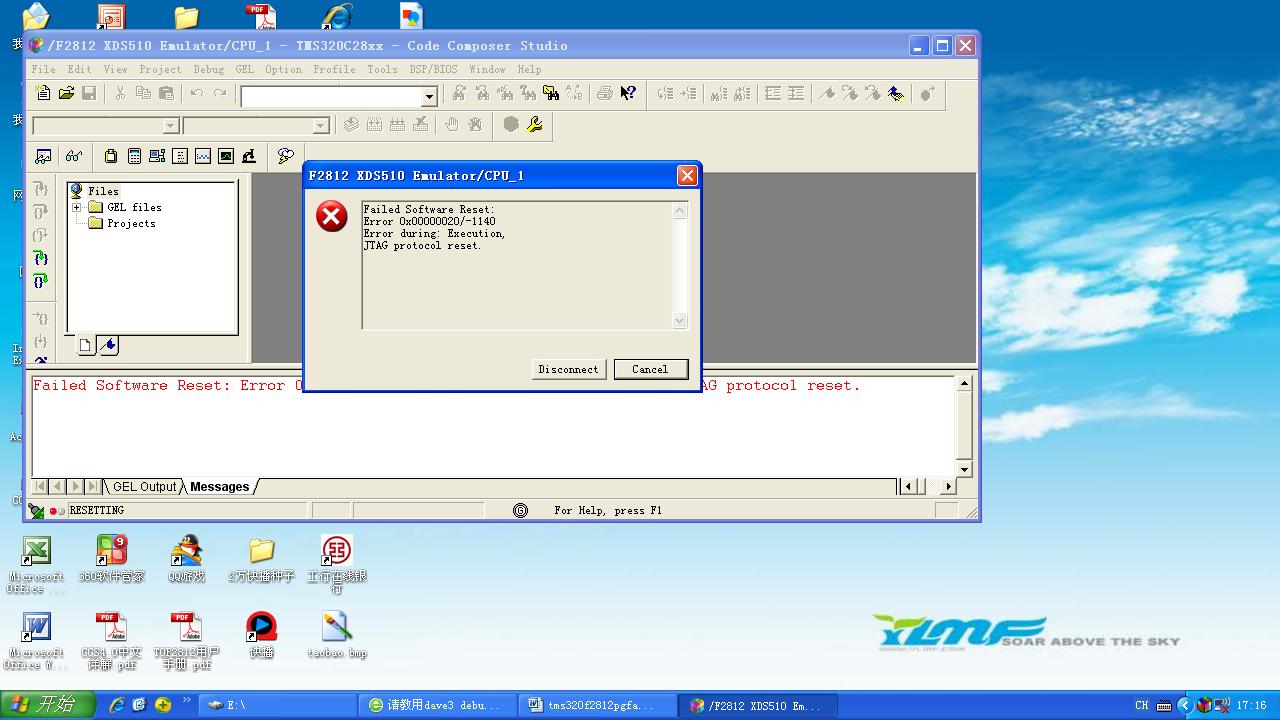The height and width of the screenshot is (720, 1280).
Task: Click the Find in Files binoculars icon
Action: pos(551,93)
